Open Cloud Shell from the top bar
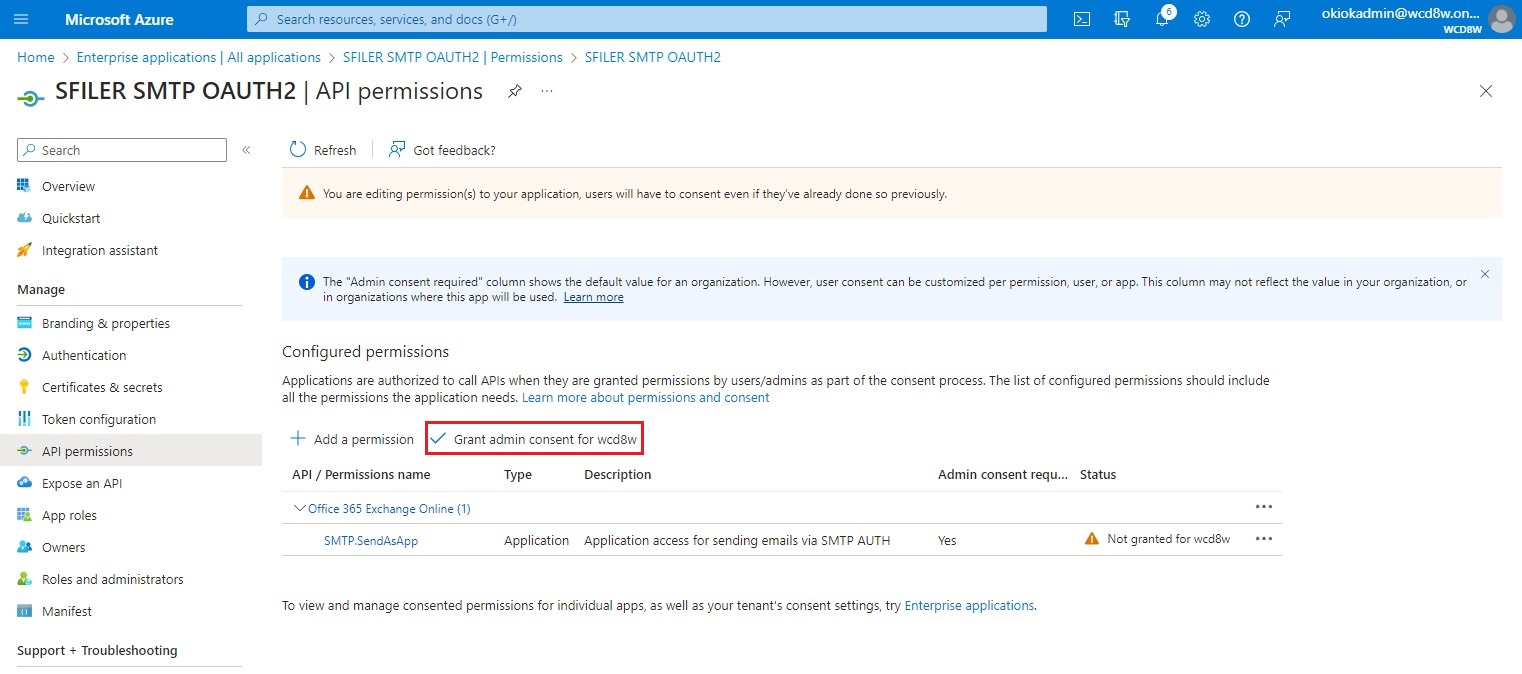 pos(1081,19)
